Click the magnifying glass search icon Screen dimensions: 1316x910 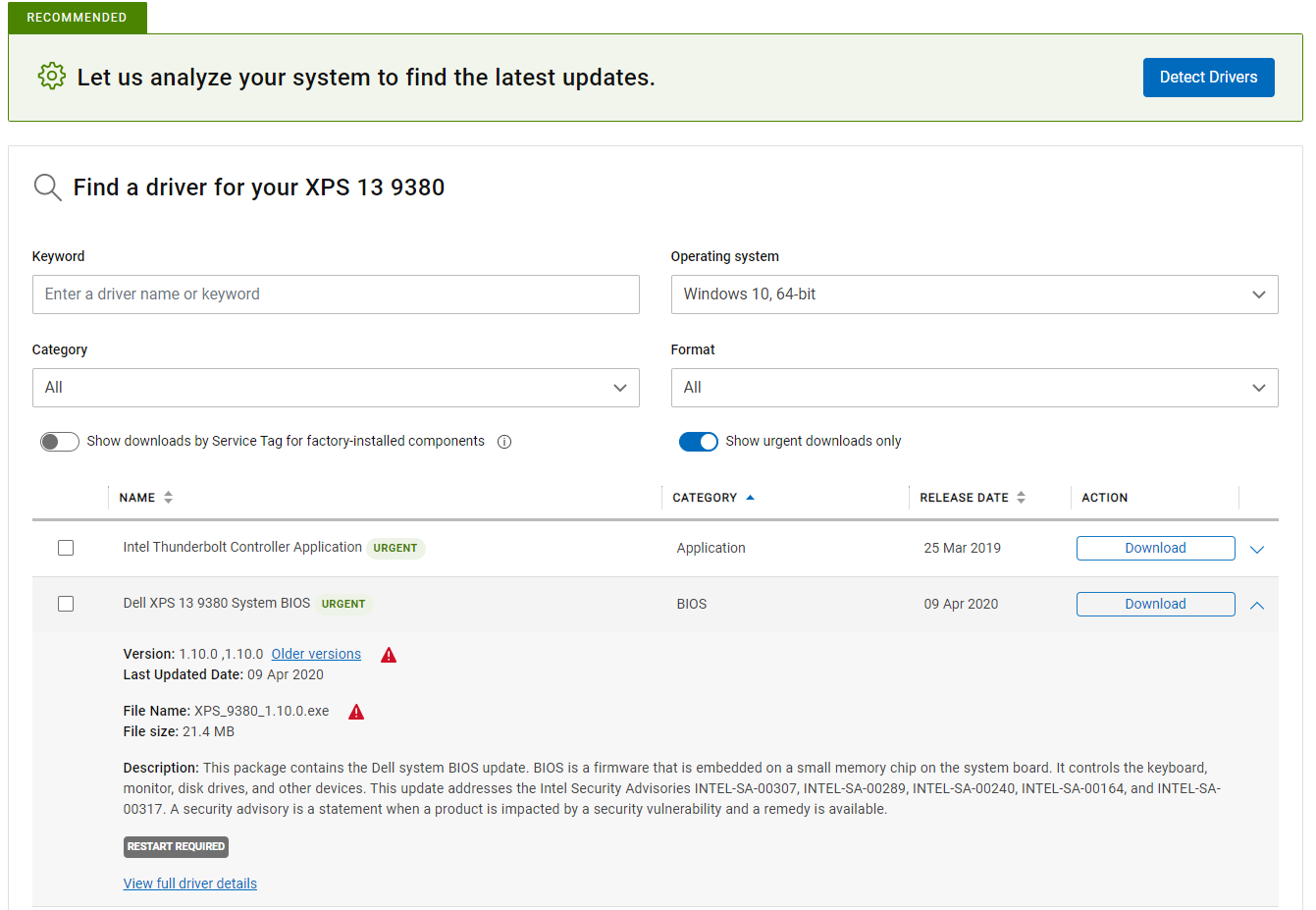pos(47,187)
